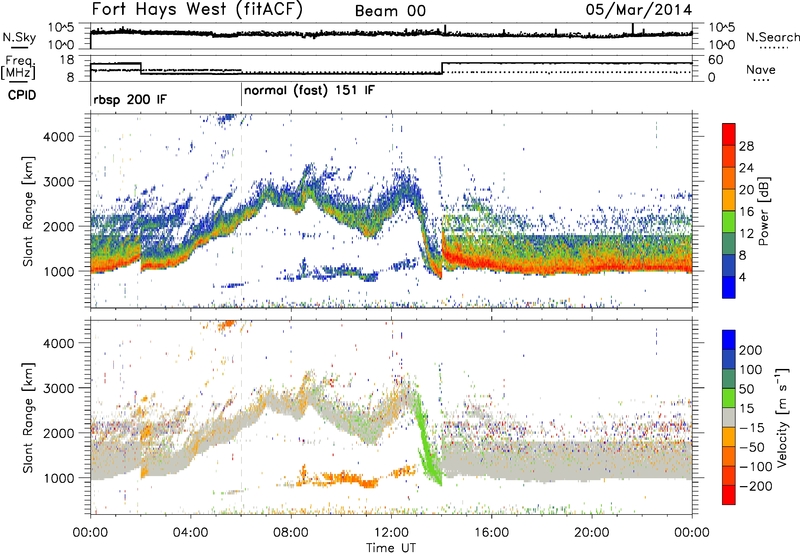Screen dimensions: 800x554
Task: Click '1000' on the power panel range axis
Action: tap(59, 271)
